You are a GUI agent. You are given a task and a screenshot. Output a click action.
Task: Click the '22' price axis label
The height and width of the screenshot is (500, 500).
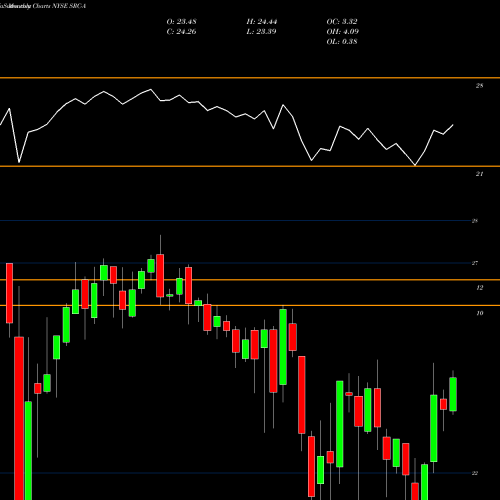(x=475, y=473)
